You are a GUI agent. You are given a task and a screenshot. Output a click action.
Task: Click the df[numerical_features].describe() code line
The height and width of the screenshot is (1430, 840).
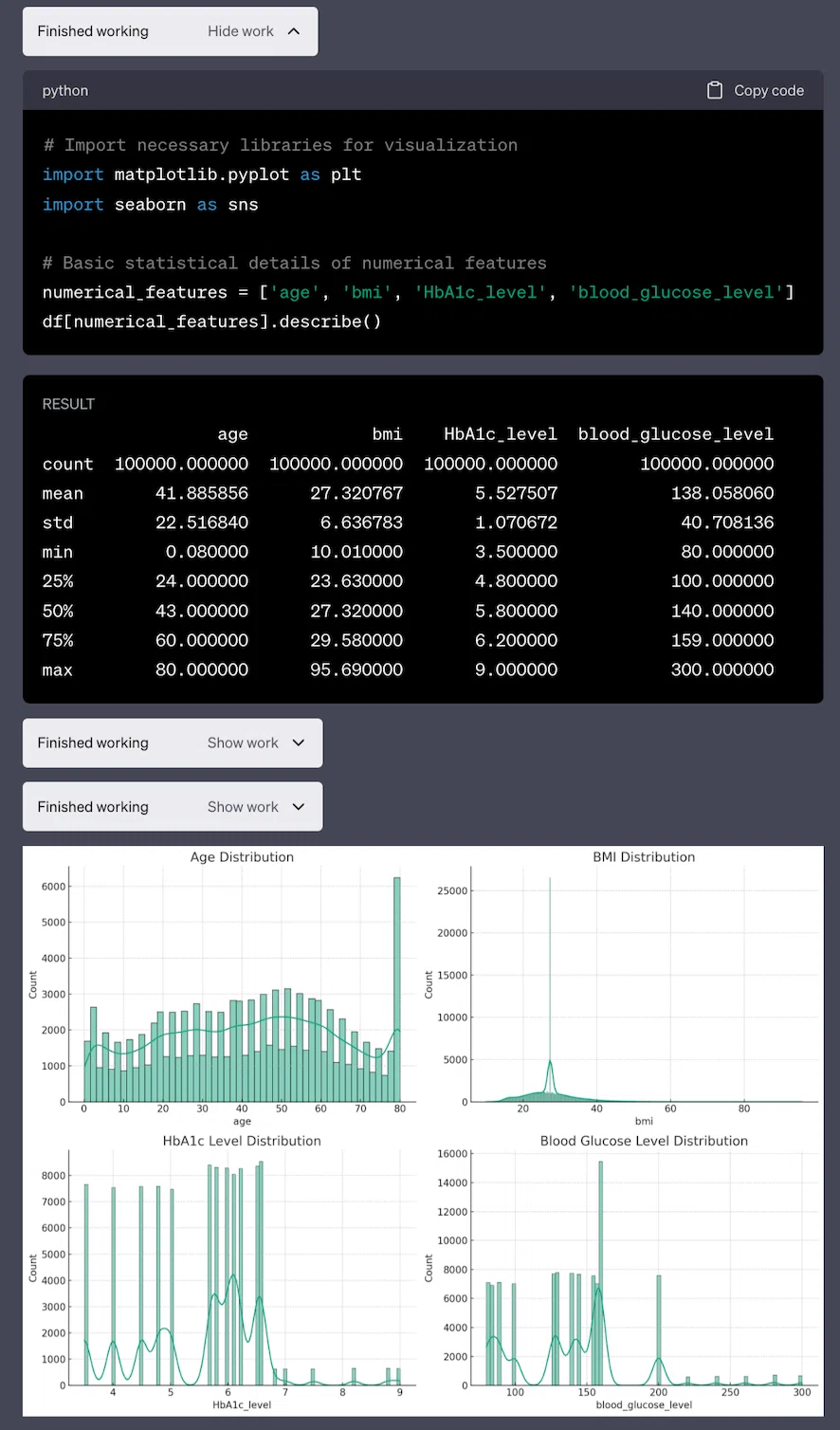pyautogui.click(x=211, y=321)
